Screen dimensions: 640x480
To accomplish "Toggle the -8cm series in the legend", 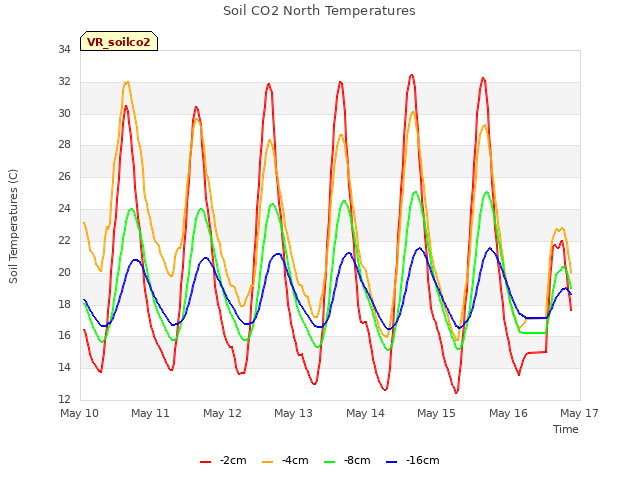I will pyautogui.click(x=347, y=460).
